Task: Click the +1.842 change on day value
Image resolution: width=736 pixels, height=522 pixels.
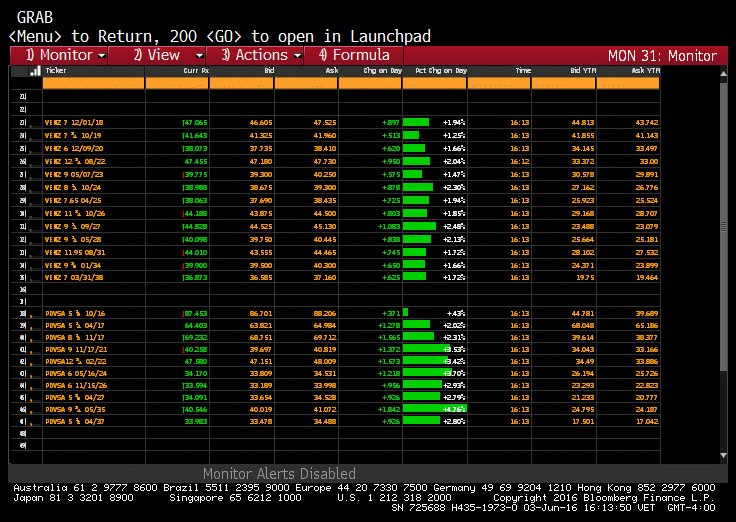Action: [389, 410]
